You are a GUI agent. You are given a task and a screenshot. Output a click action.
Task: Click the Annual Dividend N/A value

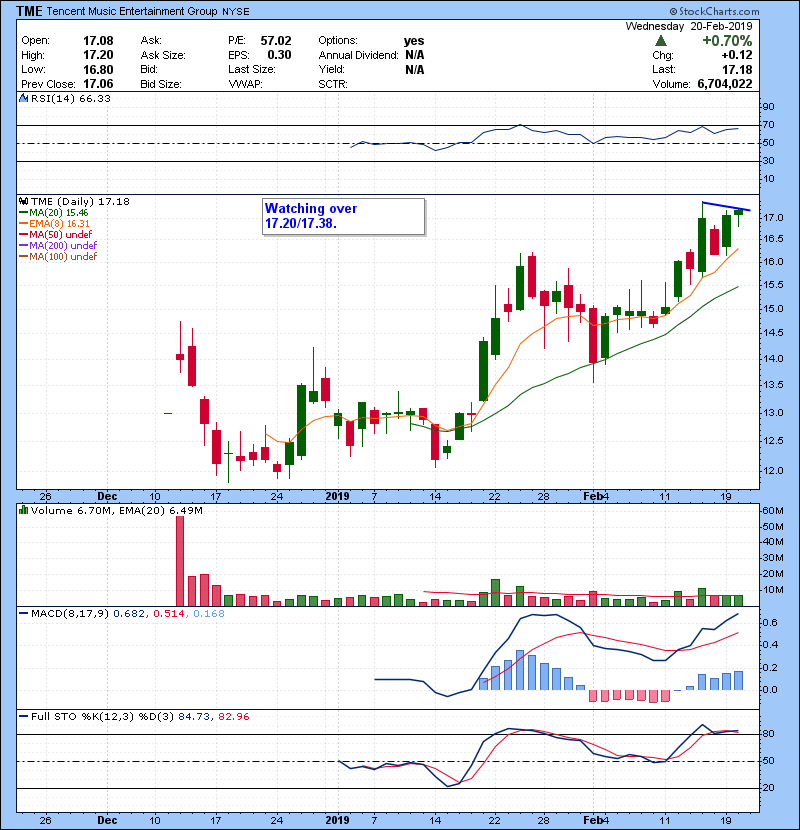pyautogui.click(x=415, y=55)
